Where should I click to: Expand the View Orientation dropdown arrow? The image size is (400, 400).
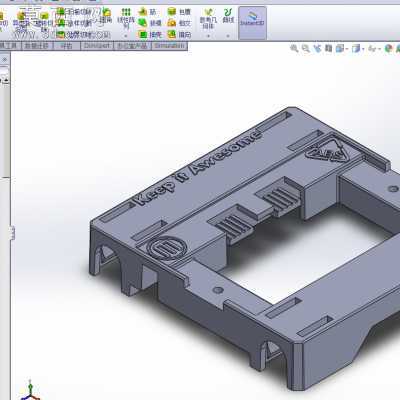[347, 49]
